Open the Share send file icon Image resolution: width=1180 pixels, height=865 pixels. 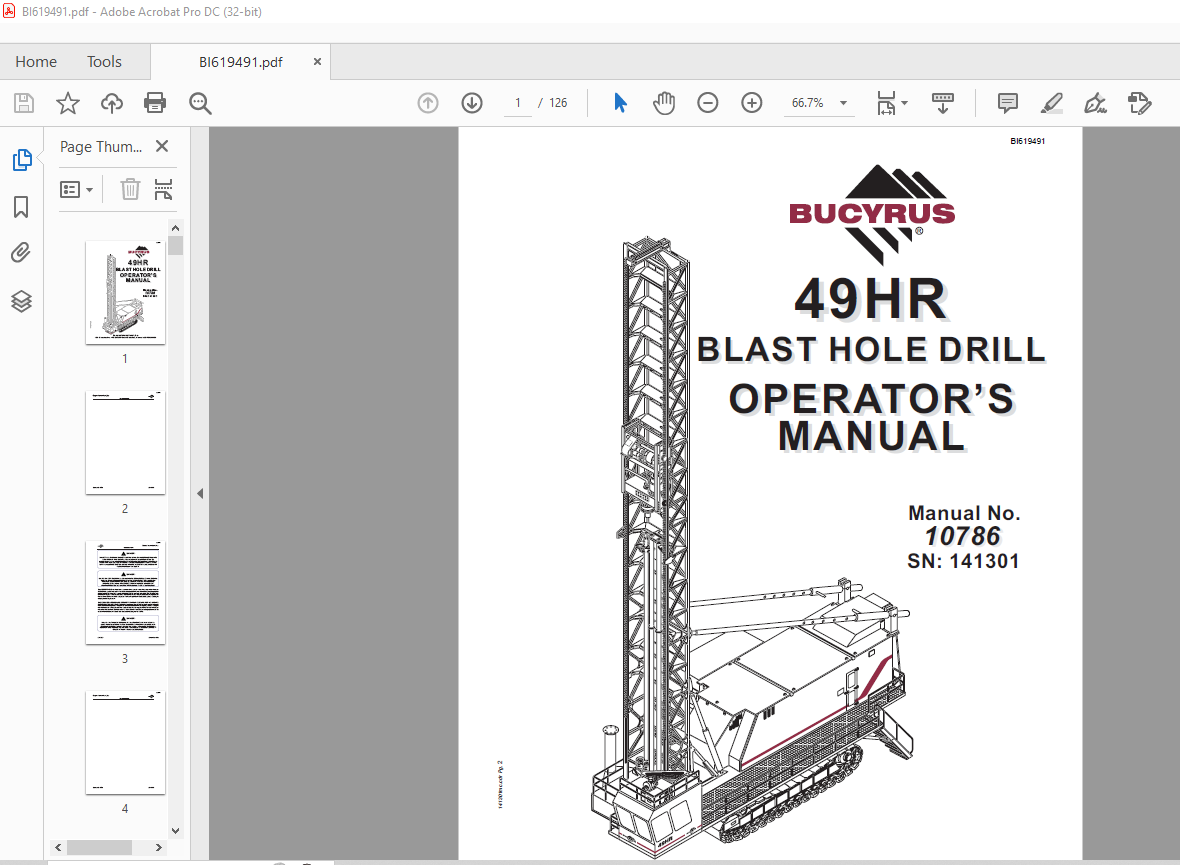[x=1139, y=103]
